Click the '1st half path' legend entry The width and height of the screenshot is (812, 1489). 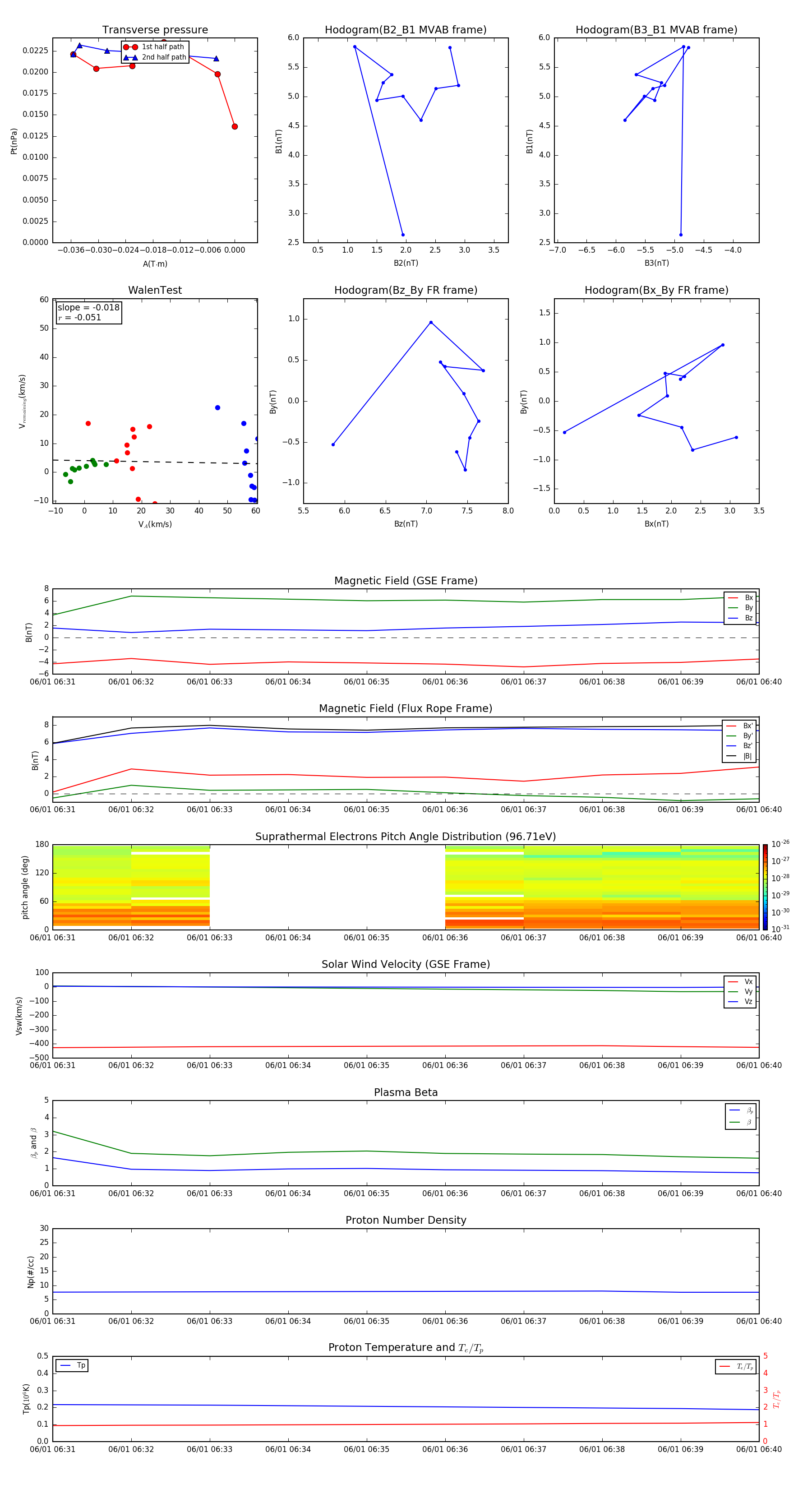[154, 47]
